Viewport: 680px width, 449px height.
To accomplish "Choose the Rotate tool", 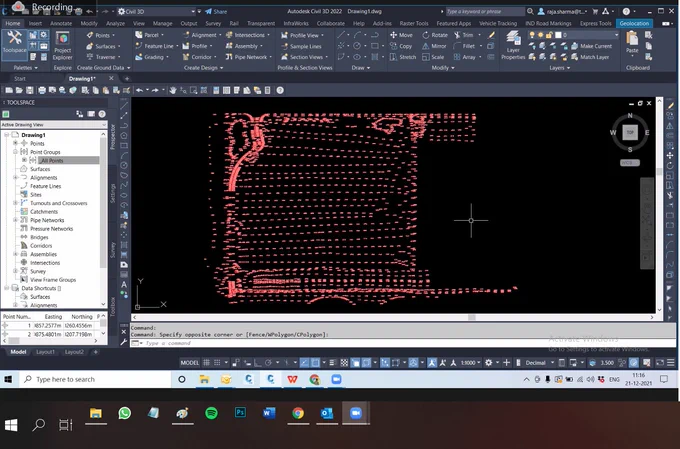I will point(435,35).
